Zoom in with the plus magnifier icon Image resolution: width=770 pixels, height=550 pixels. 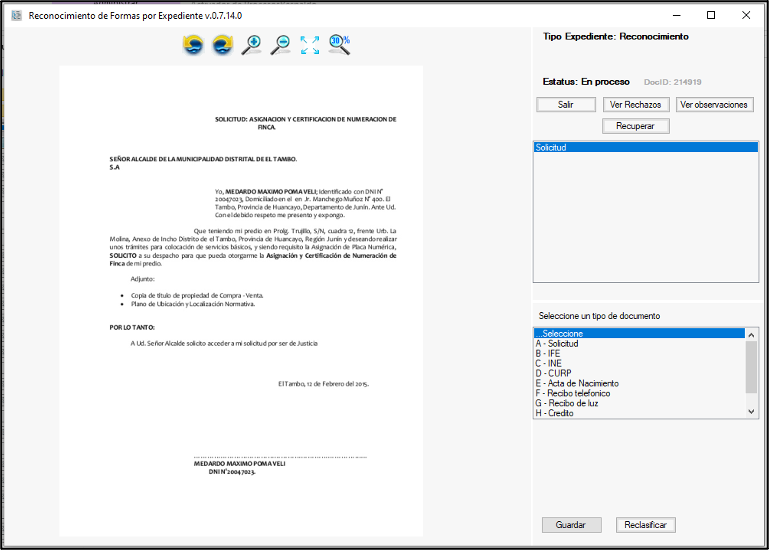point(251,45)
